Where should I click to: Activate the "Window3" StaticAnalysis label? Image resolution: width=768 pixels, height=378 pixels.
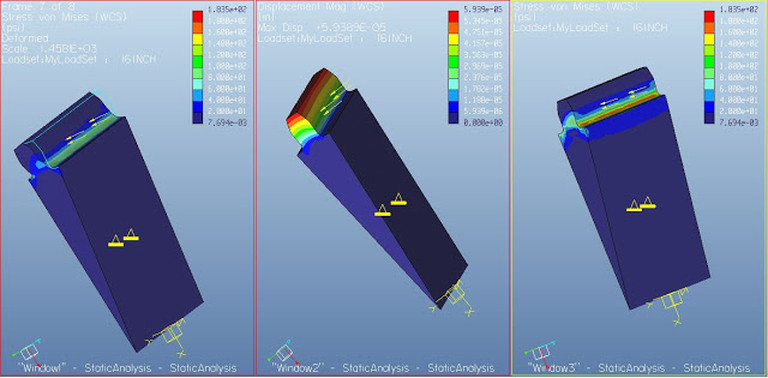click(x=639, y=368)
